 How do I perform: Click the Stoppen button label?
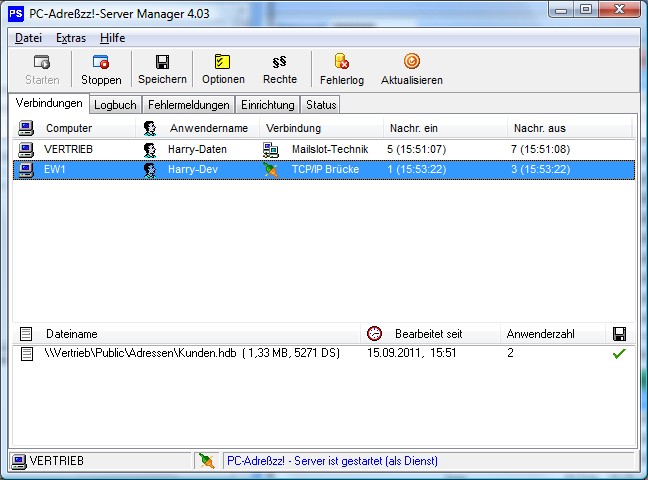101,80
